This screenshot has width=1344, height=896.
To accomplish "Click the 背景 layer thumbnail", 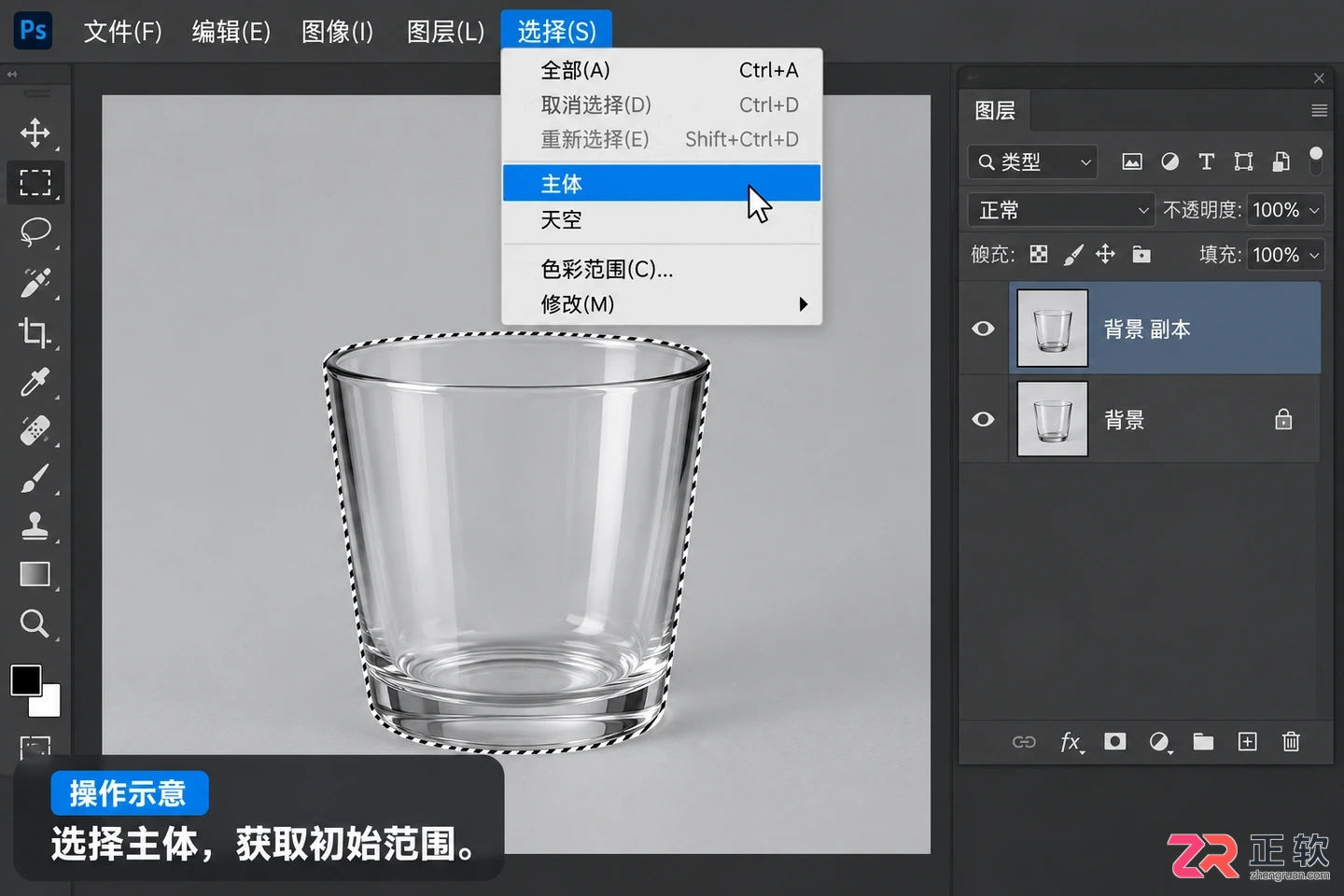I will tap(1052, 418).
